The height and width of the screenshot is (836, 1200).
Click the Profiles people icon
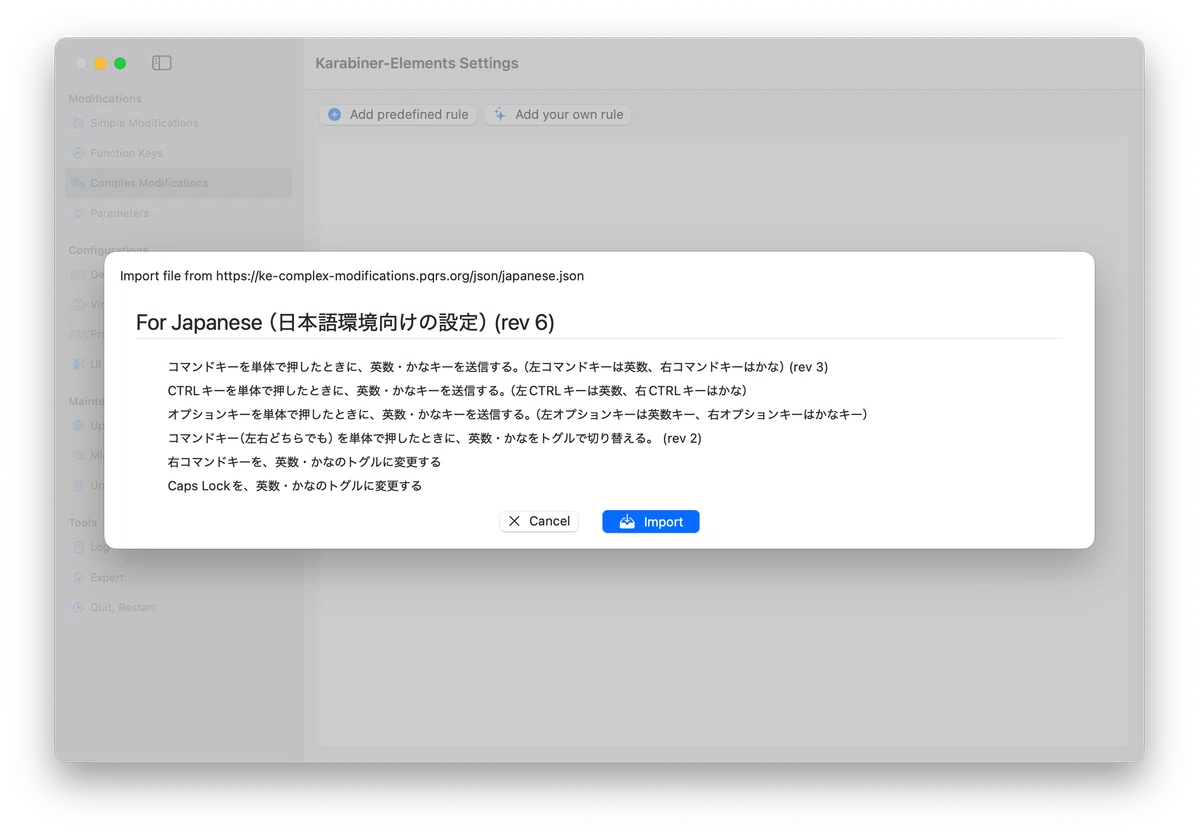(x=78, y=334)
